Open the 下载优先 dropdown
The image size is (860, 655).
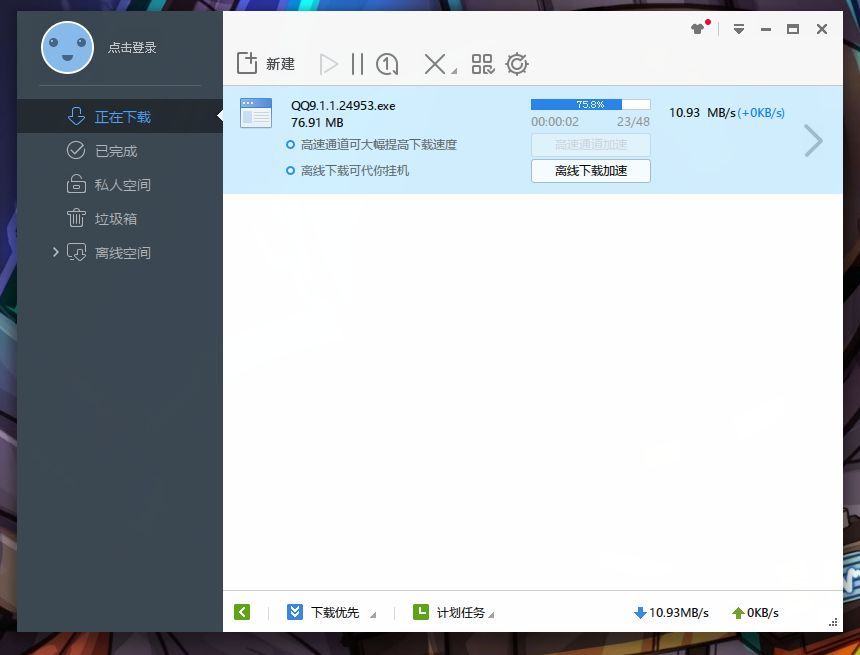[x=334, y=612]
